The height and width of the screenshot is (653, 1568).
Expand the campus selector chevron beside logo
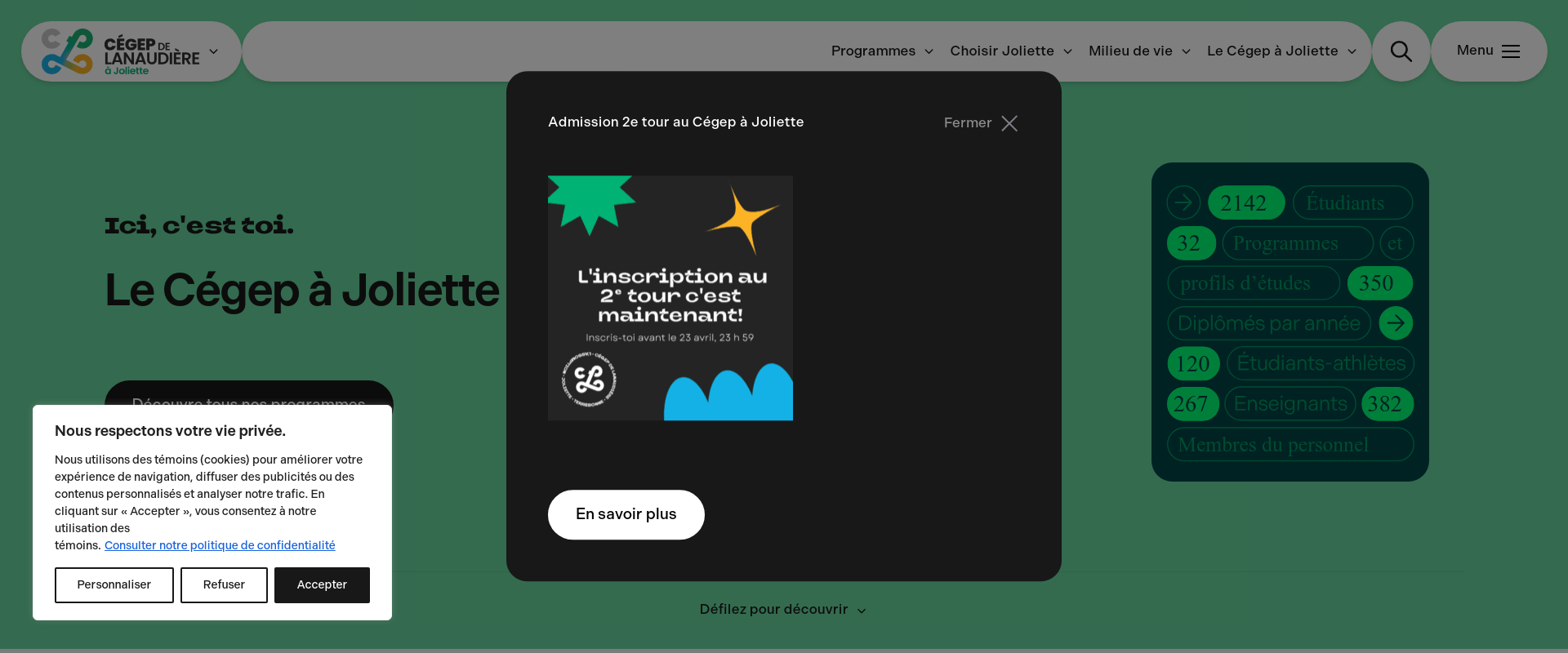coord(214,51)
